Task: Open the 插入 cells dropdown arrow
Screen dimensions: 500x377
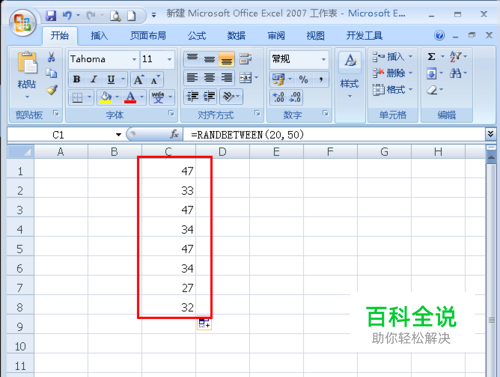Action: tap(410, 56)
